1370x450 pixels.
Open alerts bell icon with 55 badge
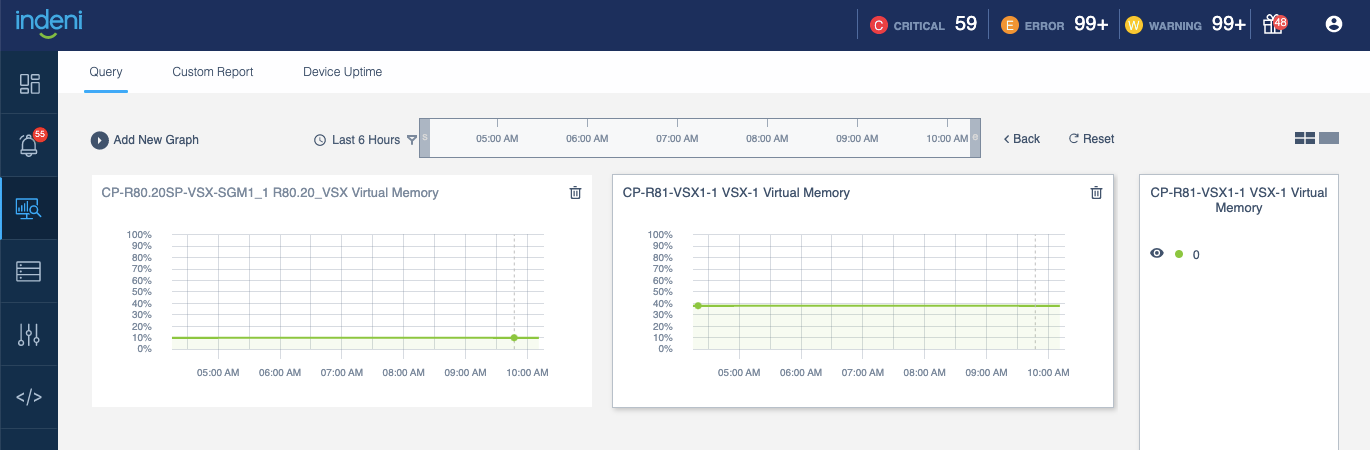click(x=29, y=146)
